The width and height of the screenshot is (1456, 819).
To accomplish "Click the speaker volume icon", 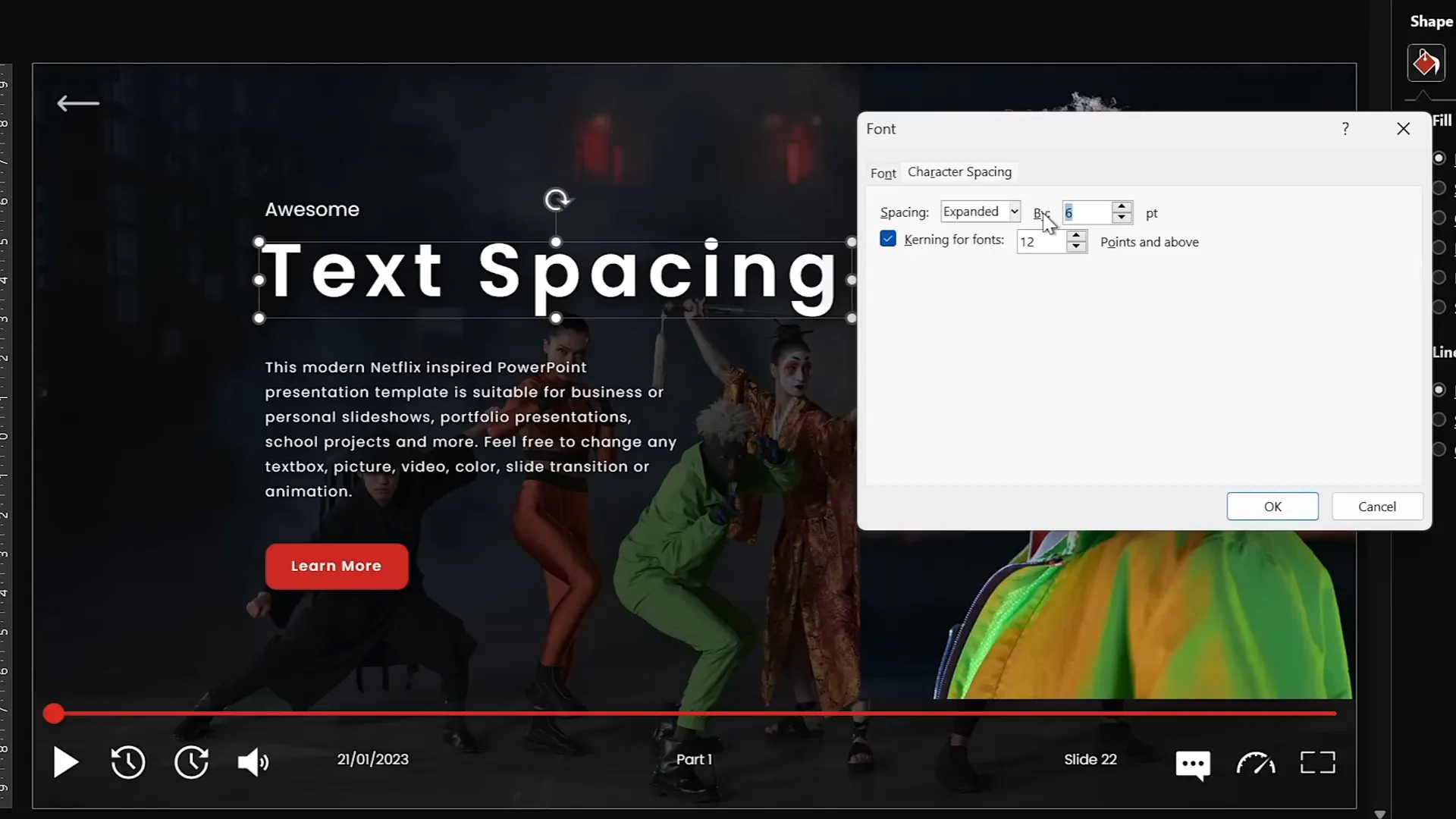I will click(253, 762).
